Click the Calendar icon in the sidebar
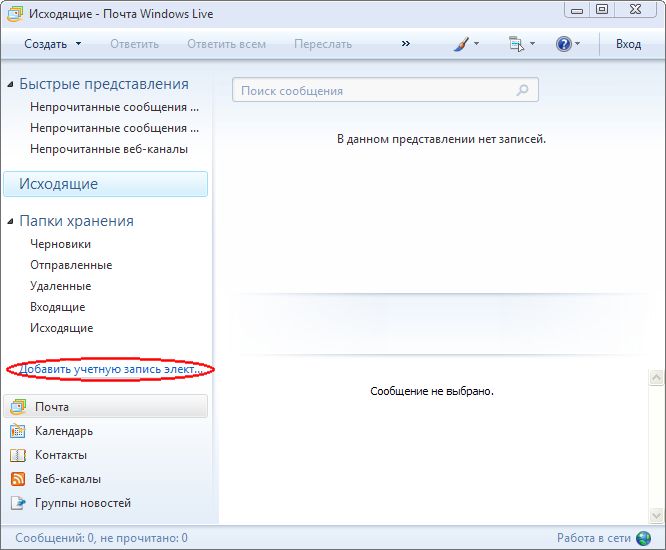The image size is (666, 550). (x=18, y=431)
